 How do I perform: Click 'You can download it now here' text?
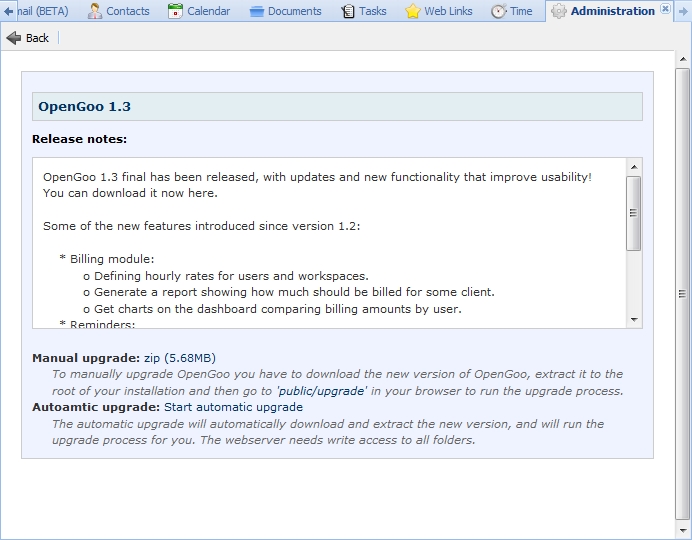(x=130, y=193)
